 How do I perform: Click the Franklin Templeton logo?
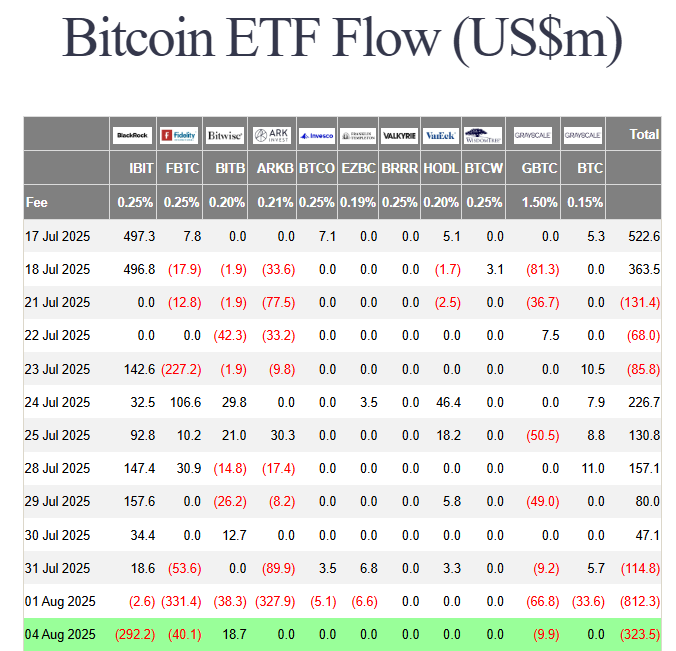coord(358,135)
